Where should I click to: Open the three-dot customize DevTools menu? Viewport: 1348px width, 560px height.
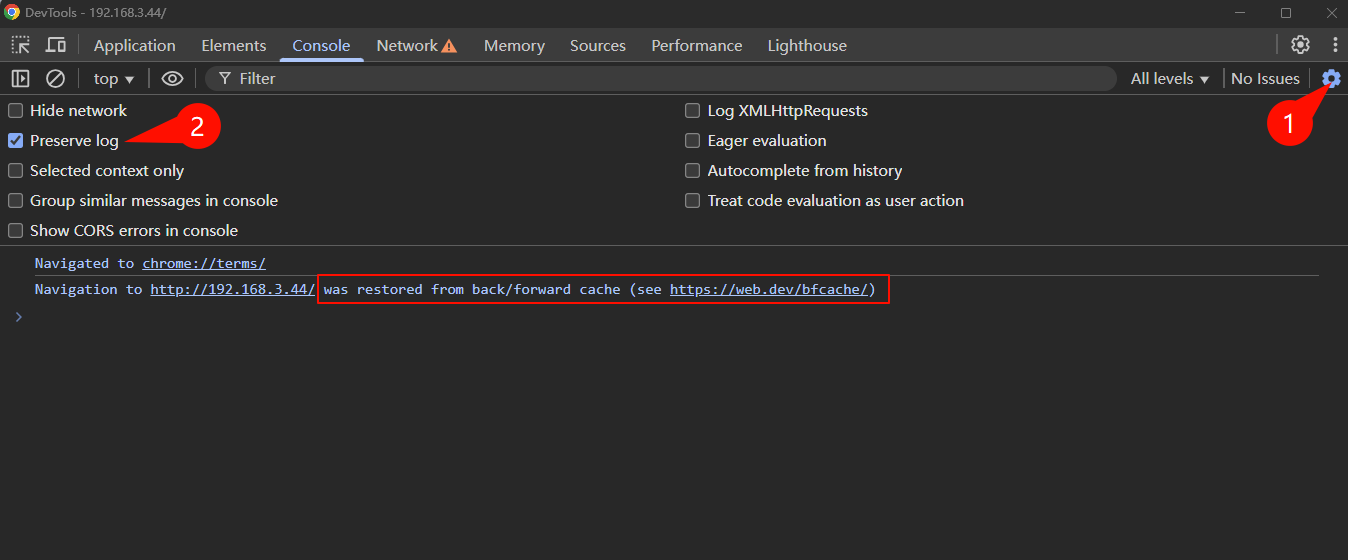pyautogui.click(x=1335, y=44)
